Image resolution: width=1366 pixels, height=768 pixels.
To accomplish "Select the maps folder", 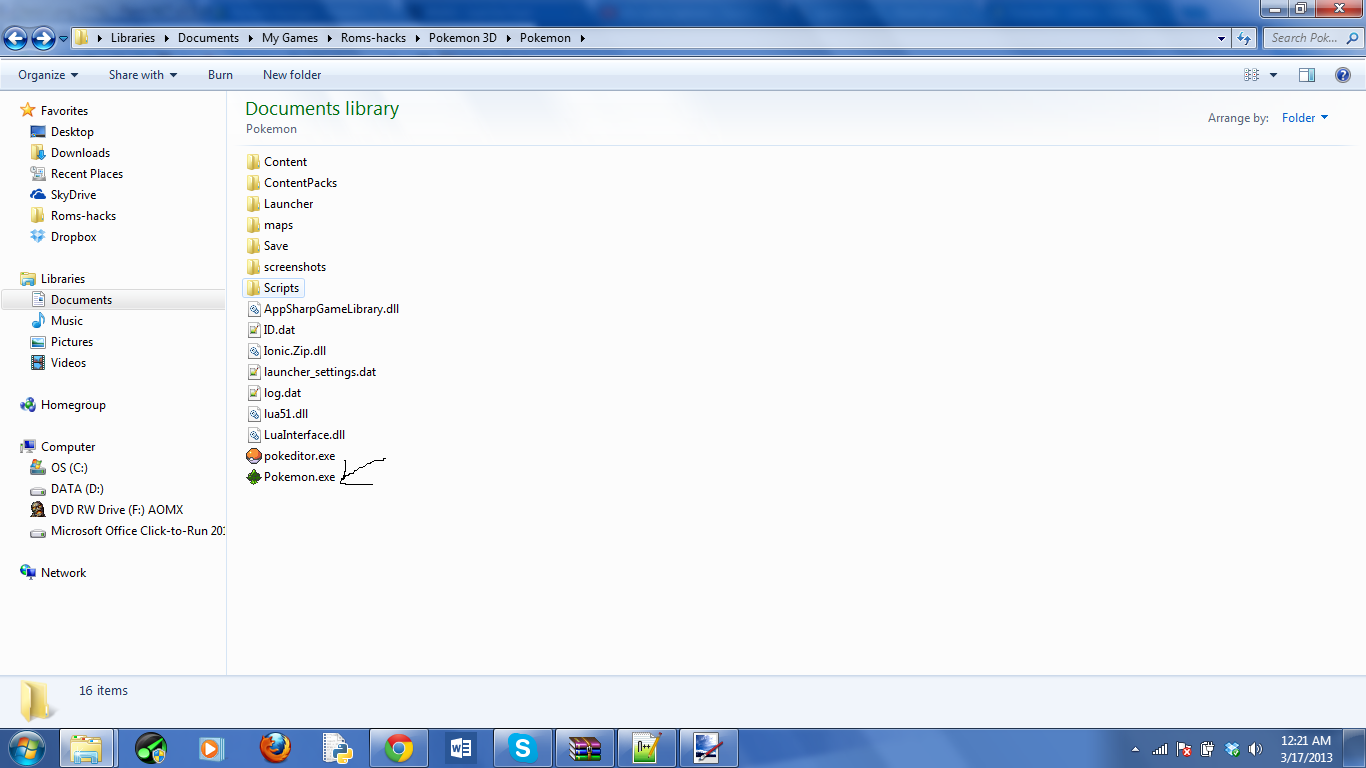I will pyautogui.click(x=270, y=225).
